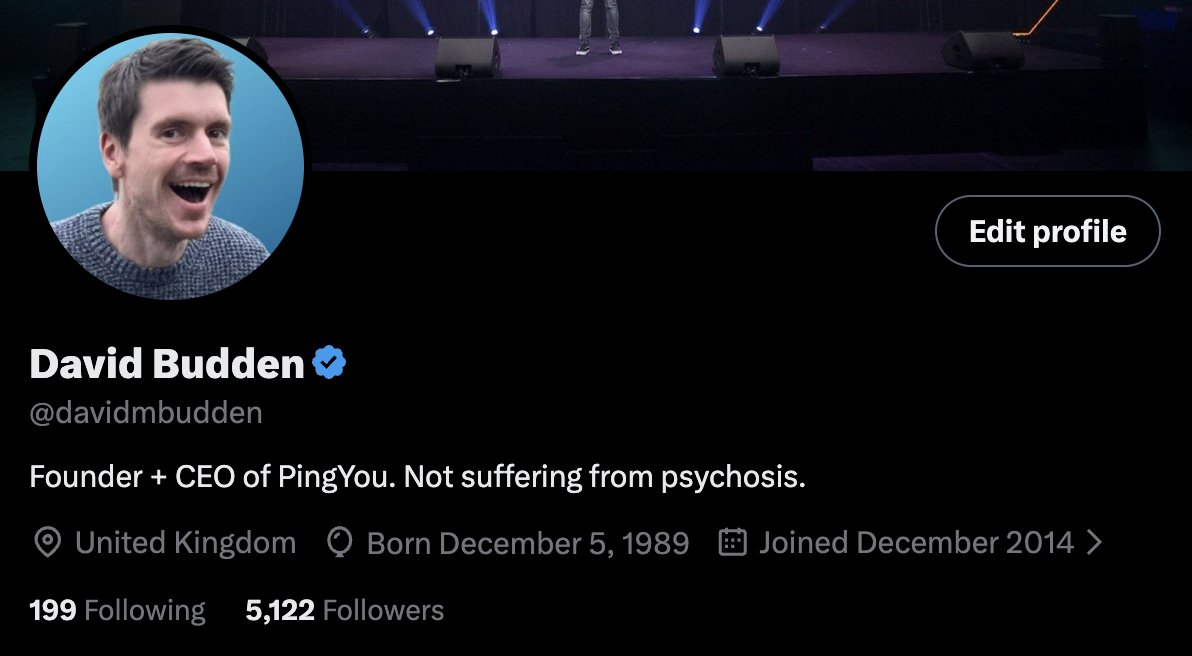Click the blue verified checkmark badge
1192x656 pixels.
coord(329,363)
